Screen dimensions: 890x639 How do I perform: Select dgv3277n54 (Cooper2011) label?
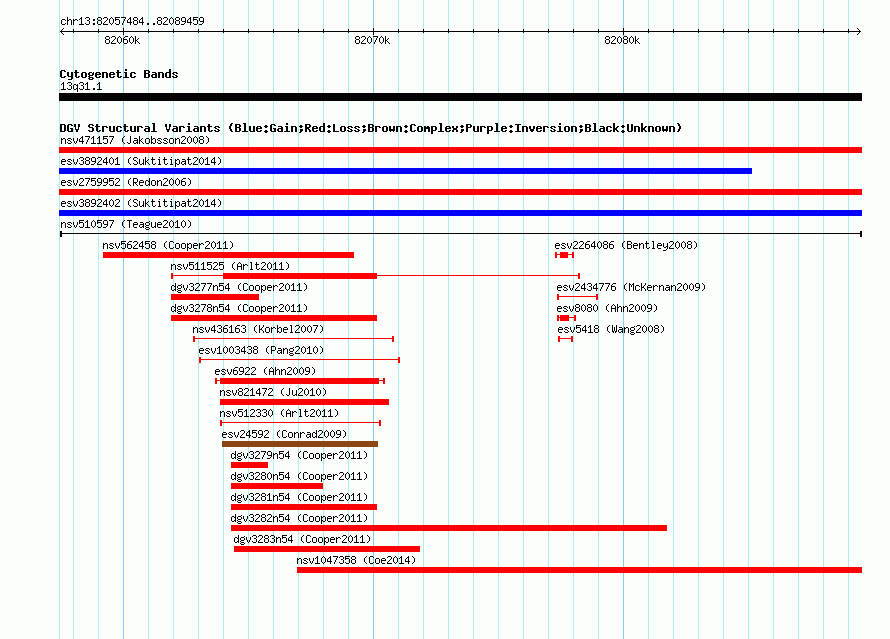(239, 287)
